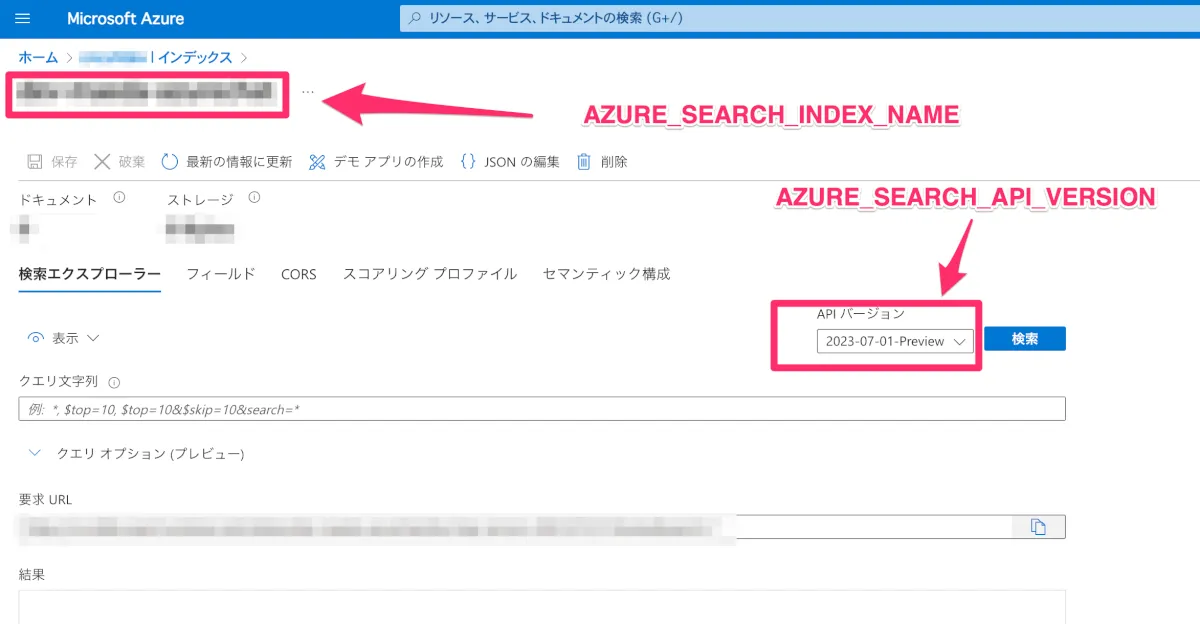Image resolution: width=1200 pixels, height=624 pixels.
Task: Open the API バージョン dropdown
Action: [895, 341]
